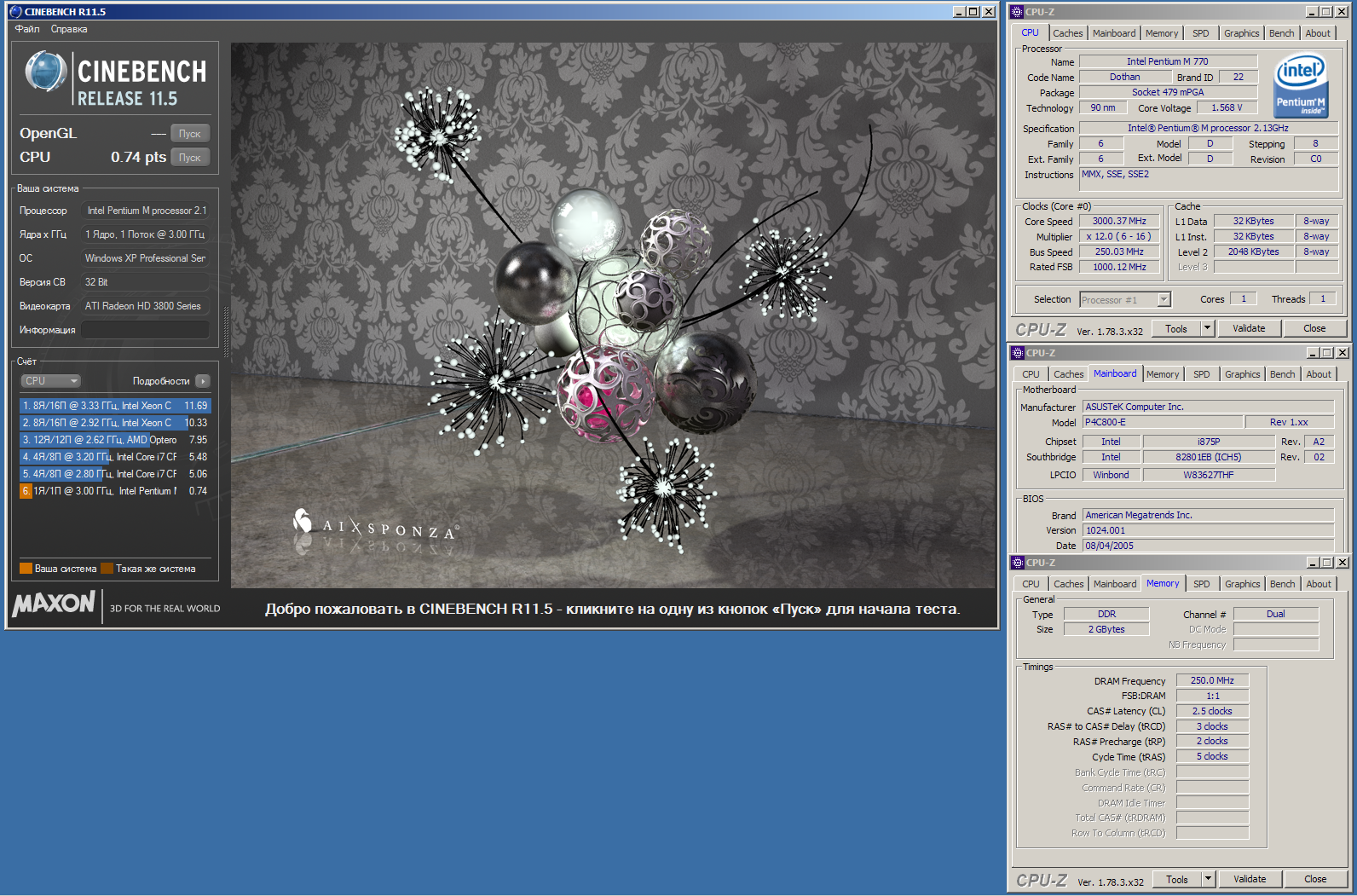Click BIOS Date 08/04/2005 value
This screenshot has width=1357, height=896.
click(1208, 546)
